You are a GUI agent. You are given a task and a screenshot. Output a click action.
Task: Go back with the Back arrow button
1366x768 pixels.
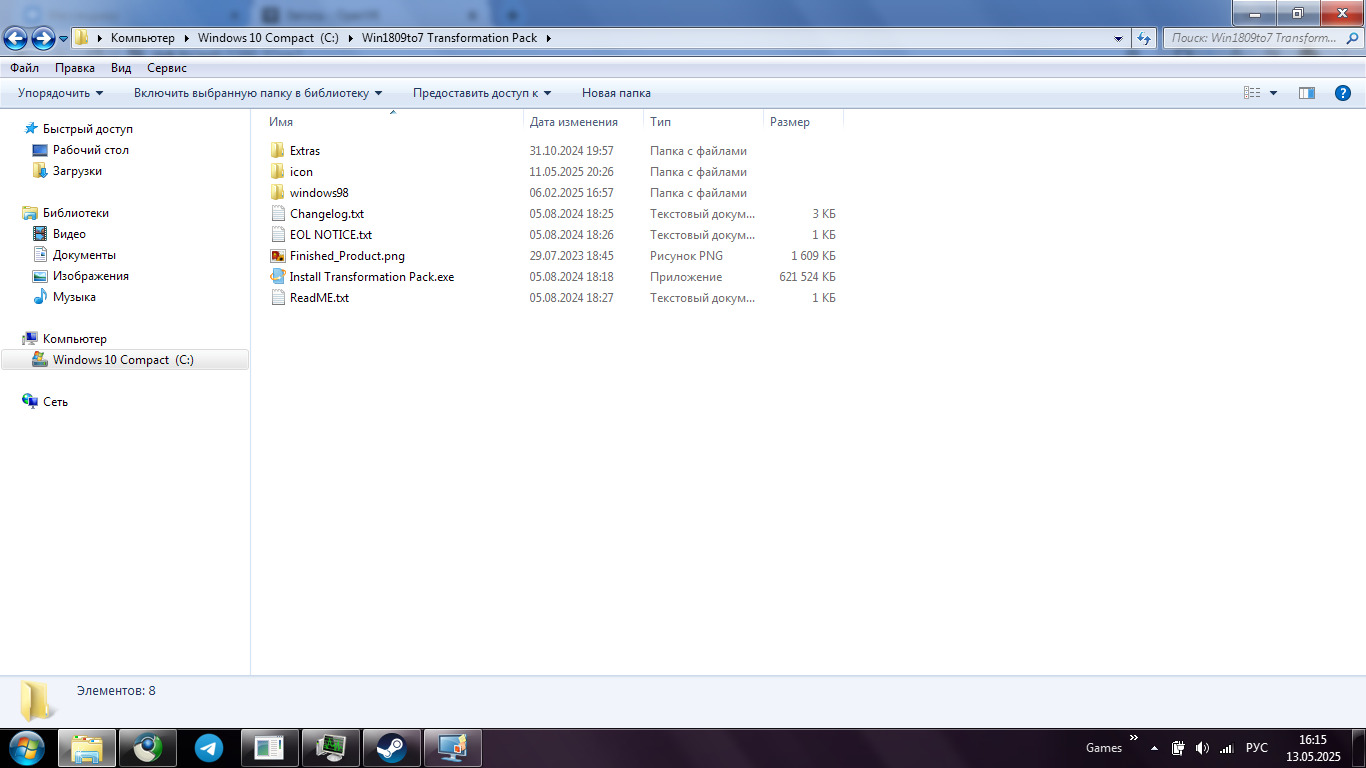[x=15, y=38]
